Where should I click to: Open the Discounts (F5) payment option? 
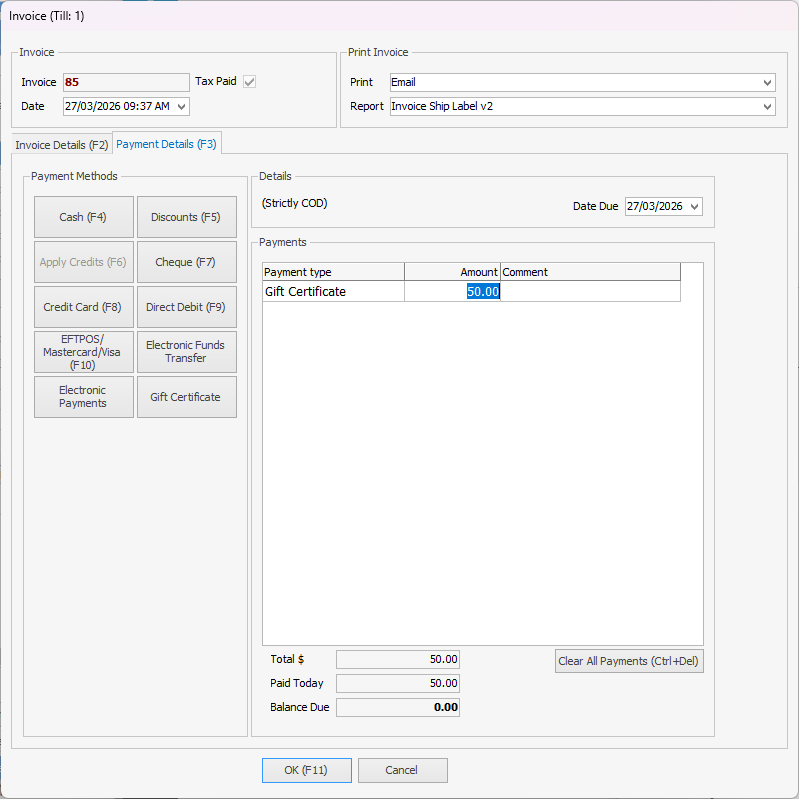[186, 217]
